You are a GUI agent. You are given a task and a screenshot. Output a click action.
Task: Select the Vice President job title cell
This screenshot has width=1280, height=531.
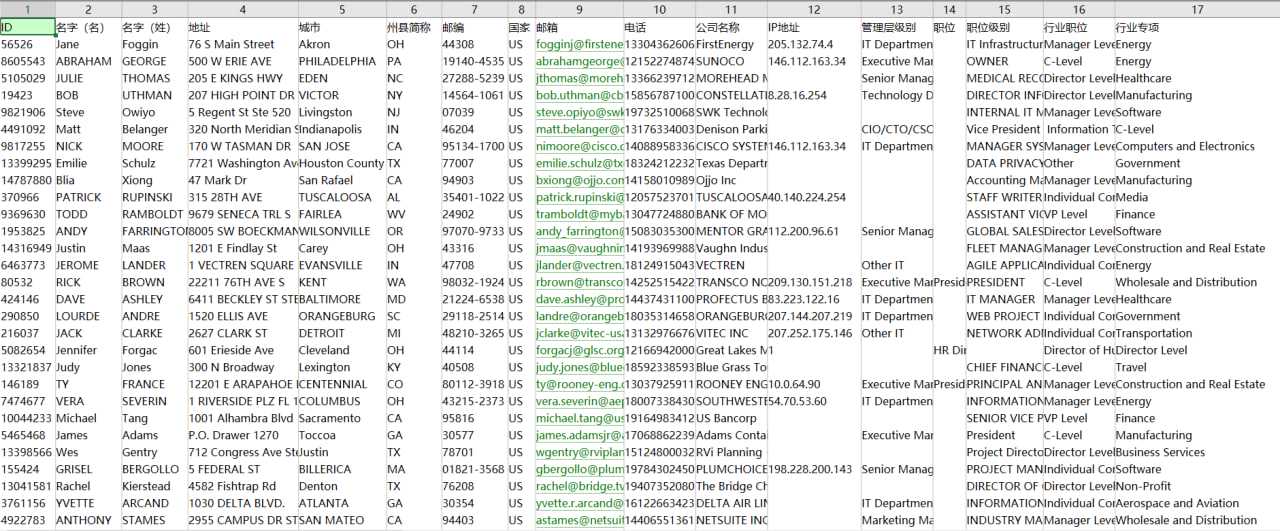(1004, 129)
